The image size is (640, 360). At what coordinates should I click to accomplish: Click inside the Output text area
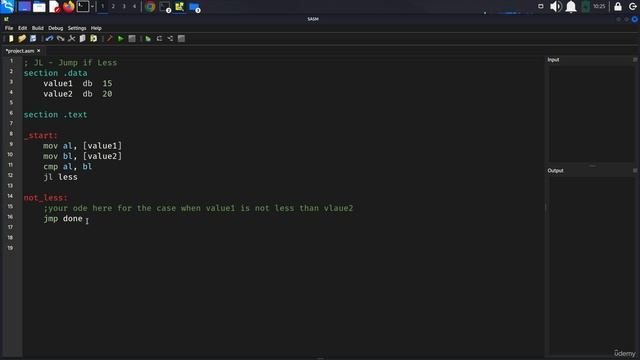[x=591, y=265]
